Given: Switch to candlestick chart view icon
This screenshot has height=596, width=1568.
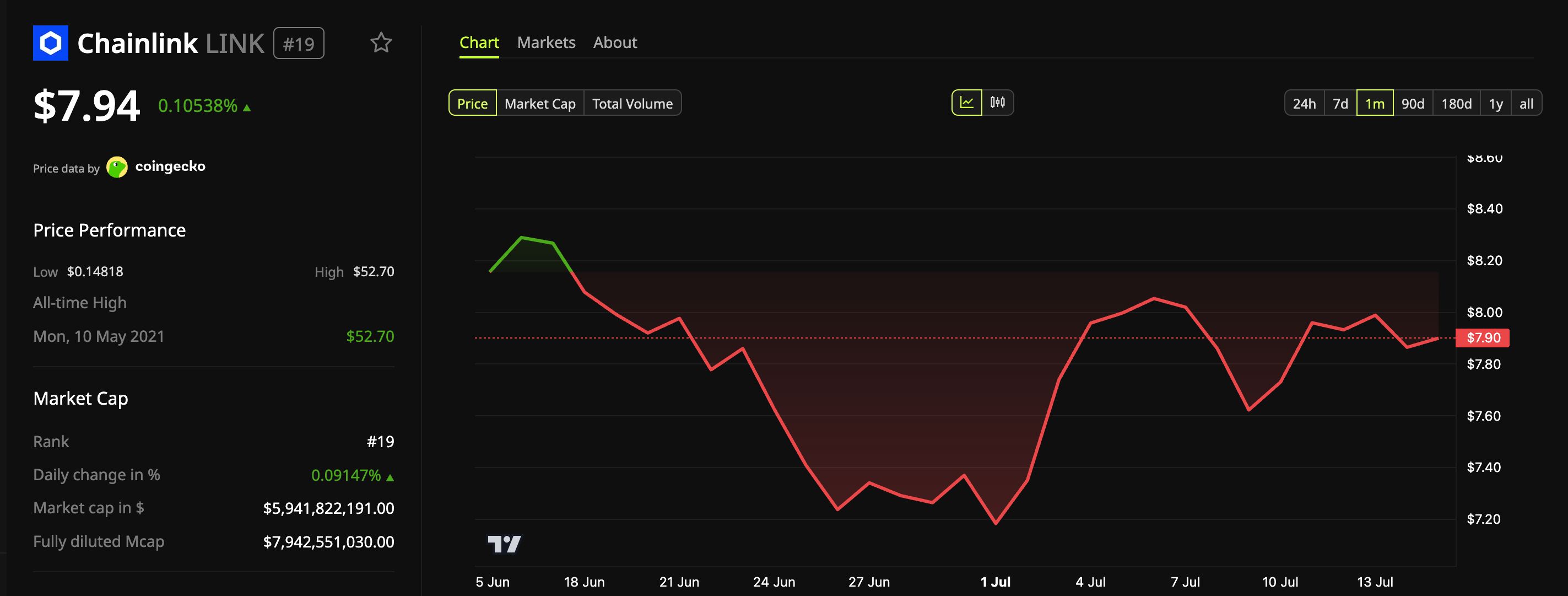Looking at the screenshot, I should point(998,103).
